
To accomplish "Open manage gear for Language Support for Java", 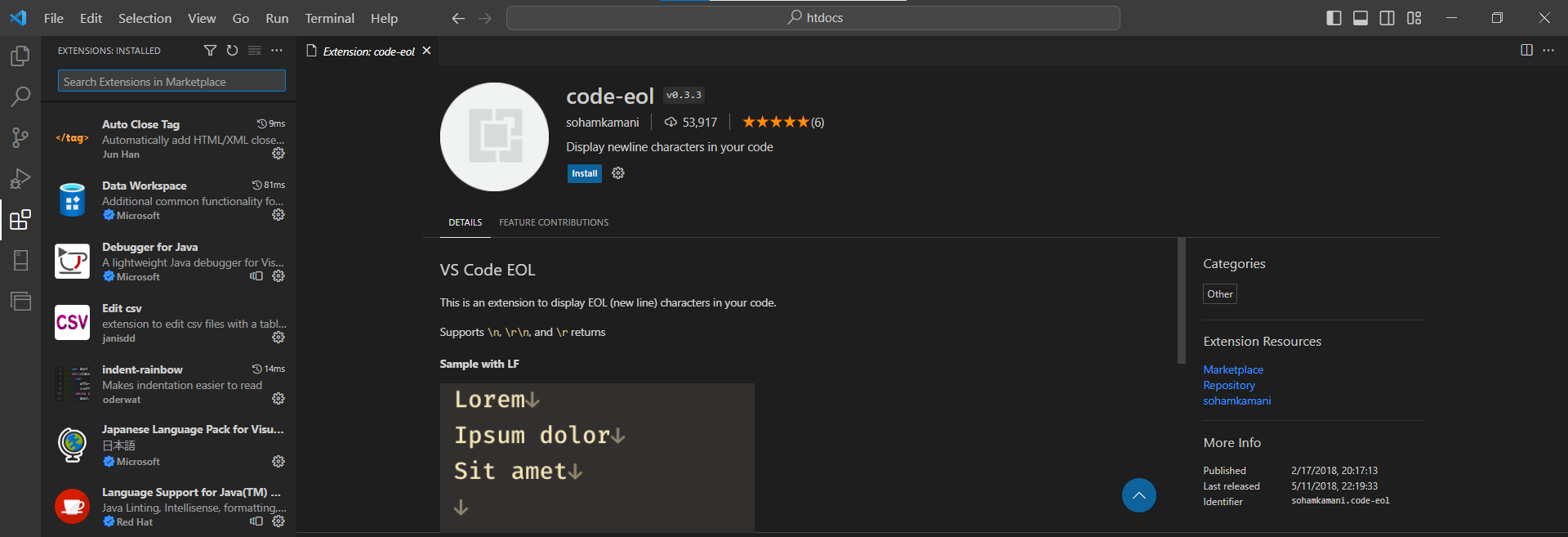I will tap(278, 521).
